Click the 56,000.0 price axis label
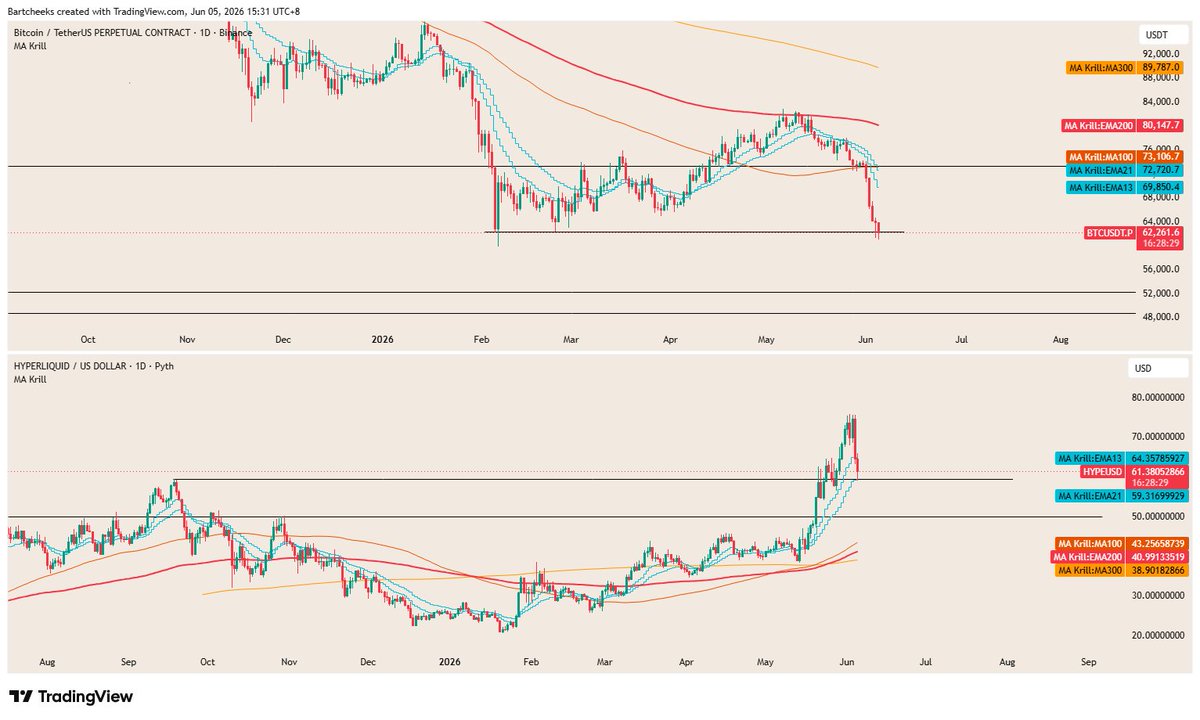Screen dimensions: 1200x720 [x=1160, y=269]
